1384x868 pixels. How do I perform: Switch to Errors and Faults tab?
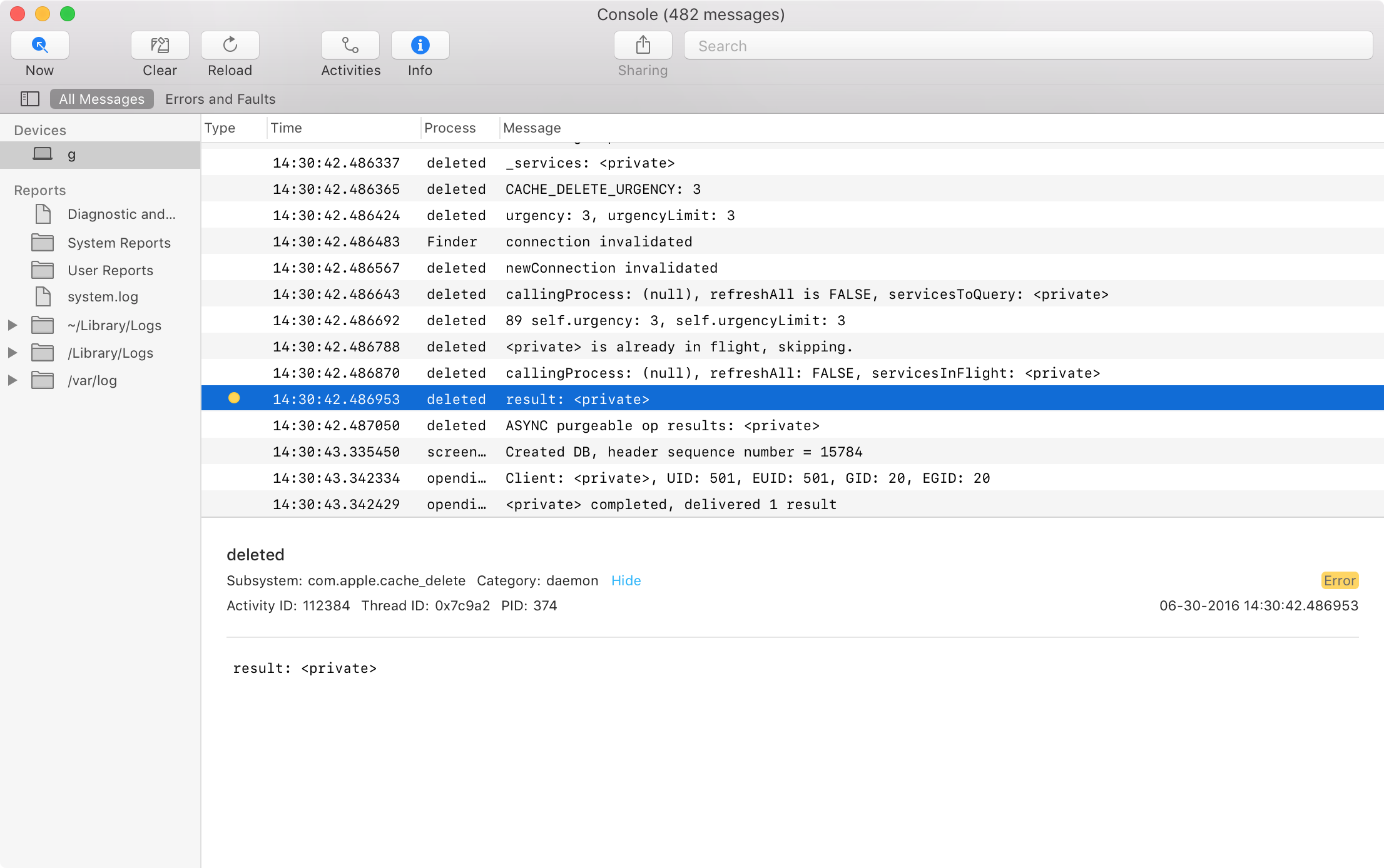click(219, 98)
